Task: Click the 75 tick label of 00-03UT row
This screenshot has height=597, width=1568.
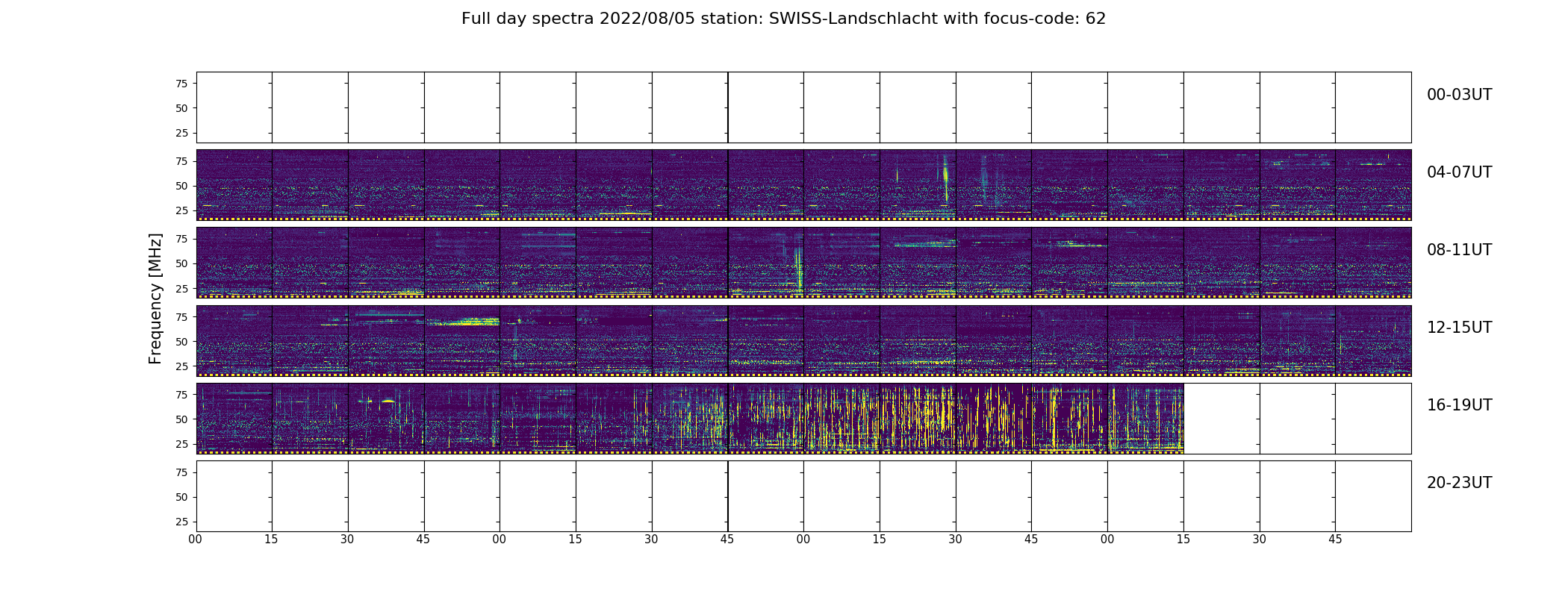Action: coord(181,84)
